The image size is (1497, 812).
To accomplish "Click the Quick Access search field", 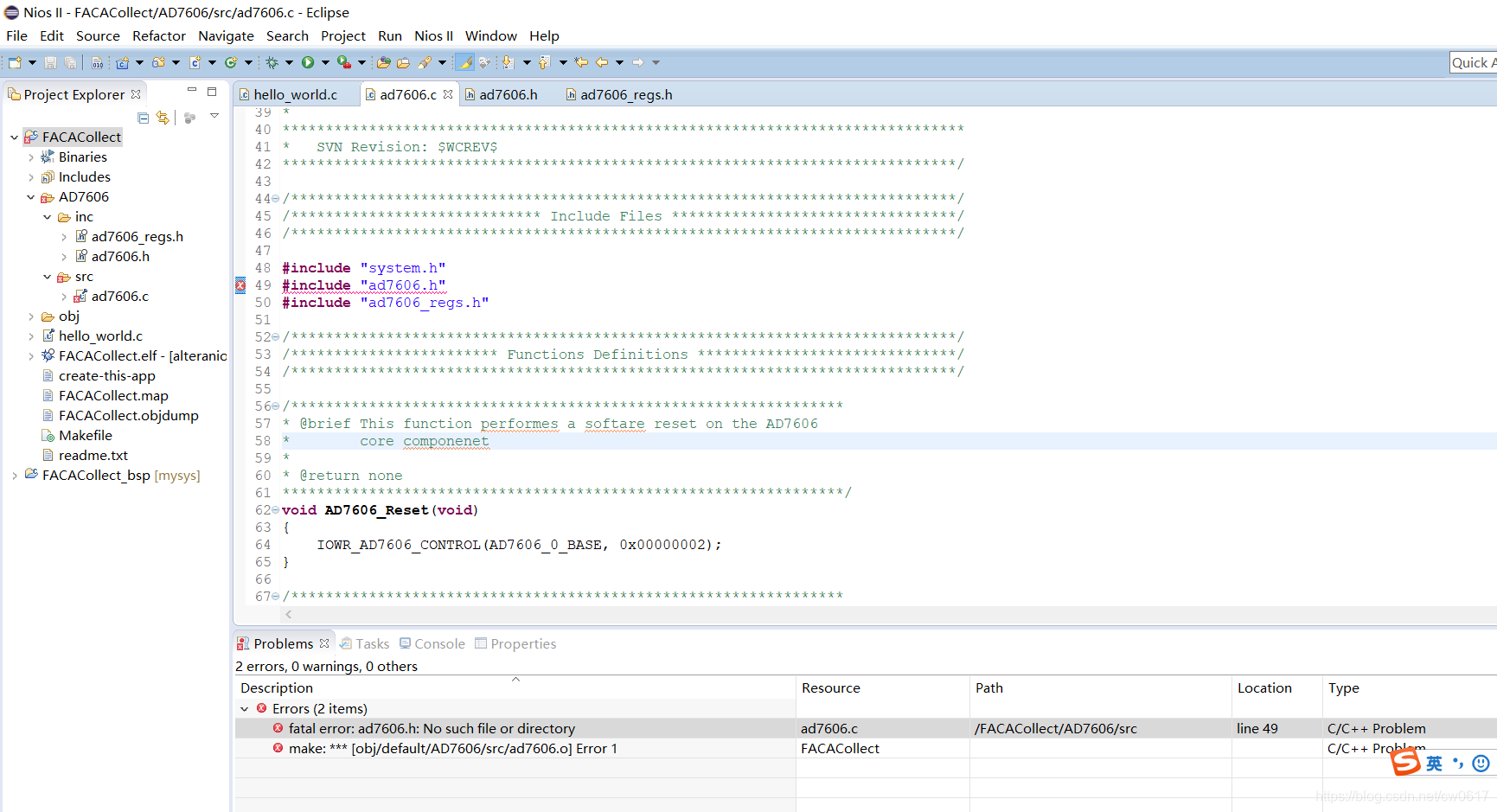I will pos(1473,62).
